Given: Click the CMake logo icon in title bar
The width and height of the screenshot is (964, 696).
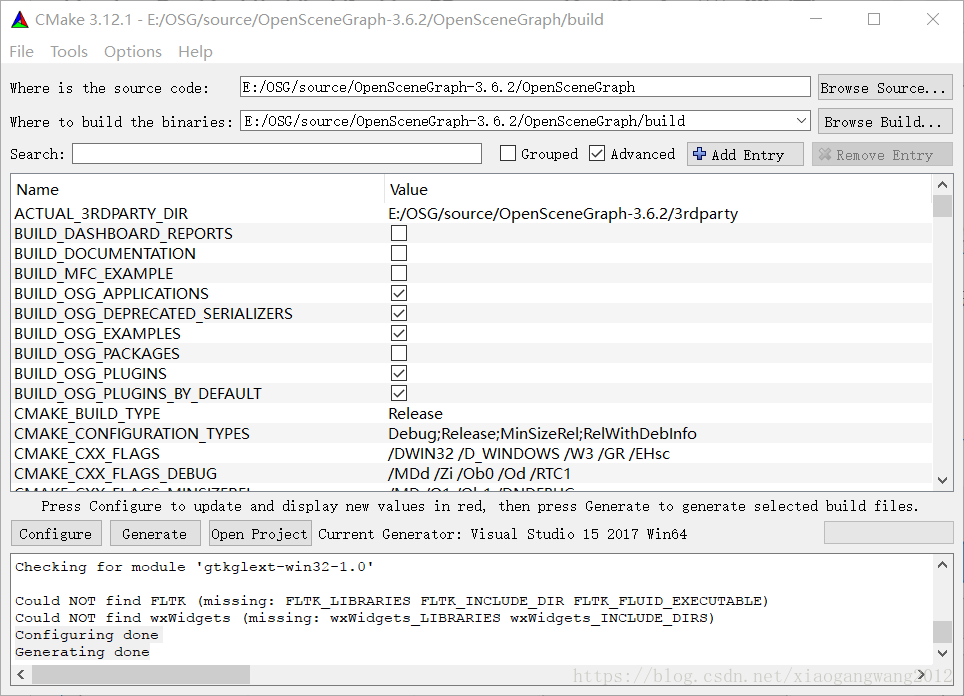Looking at the screenshot, I should (x=20, y=20).
